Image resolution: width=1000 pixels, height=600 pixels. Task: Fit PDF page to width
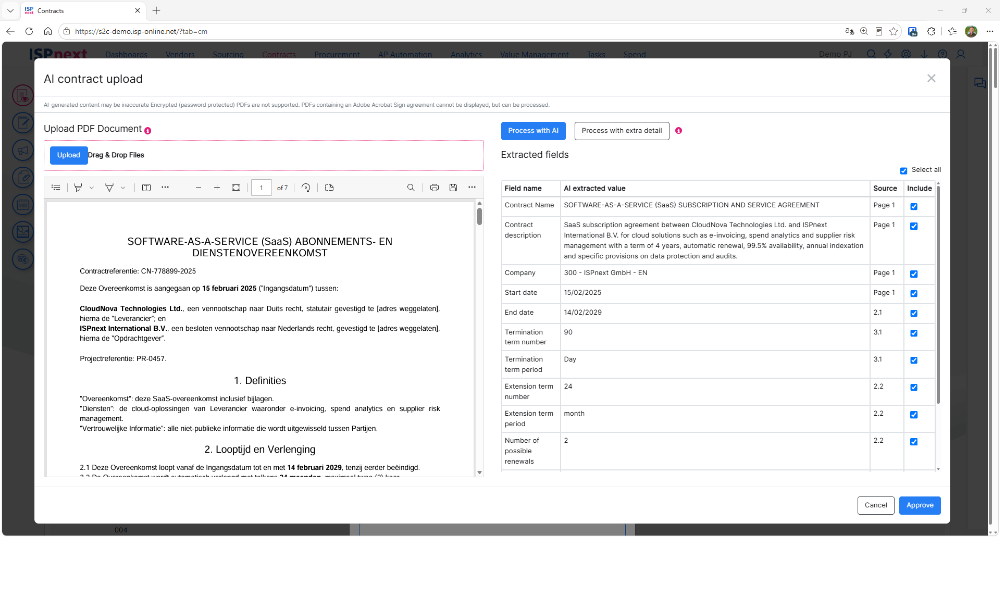pyautogui.click(x=236, y=187)
